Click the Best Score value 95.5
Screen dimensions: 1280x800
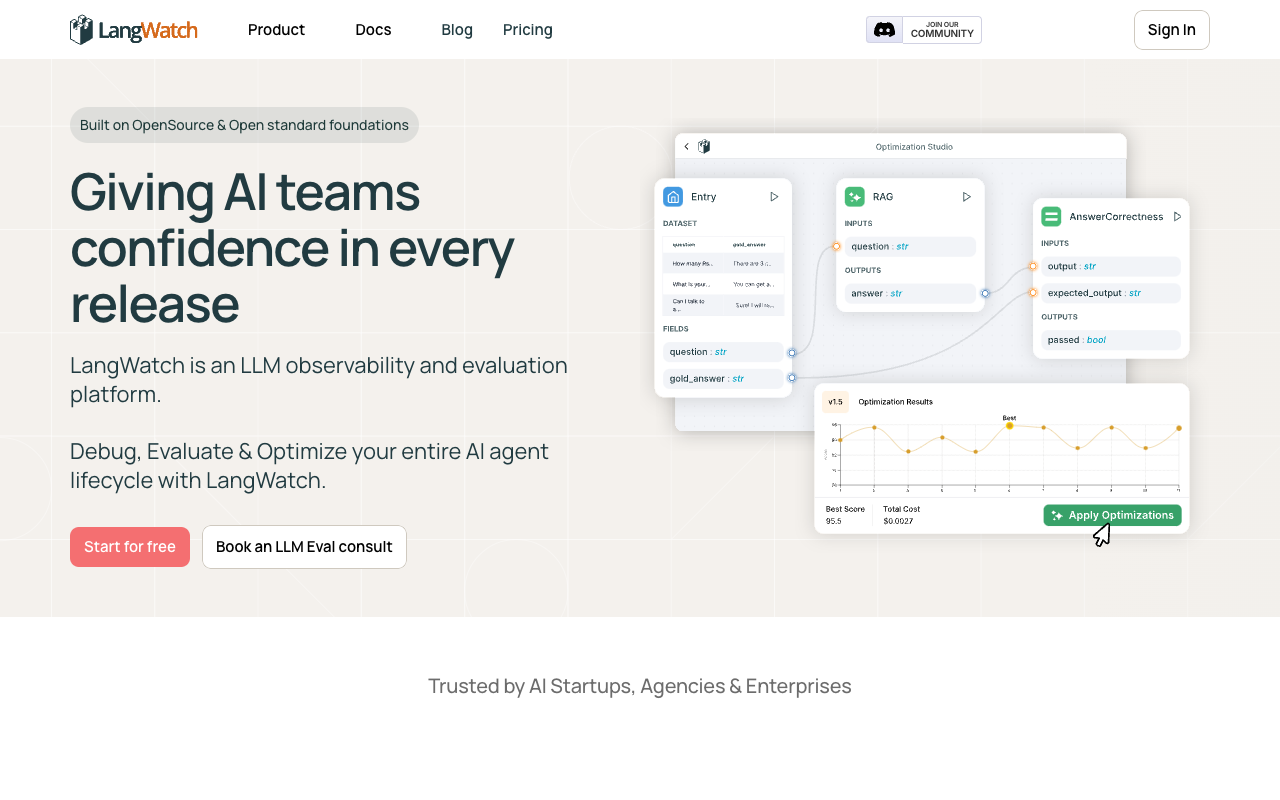(x=834, y=521)
